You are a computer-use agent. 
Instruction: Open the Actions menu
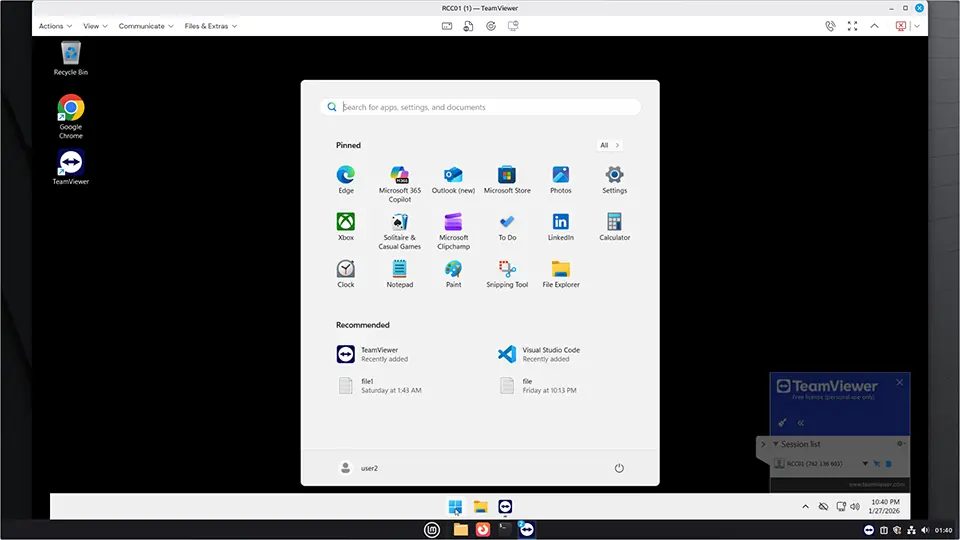click(55, 26)
